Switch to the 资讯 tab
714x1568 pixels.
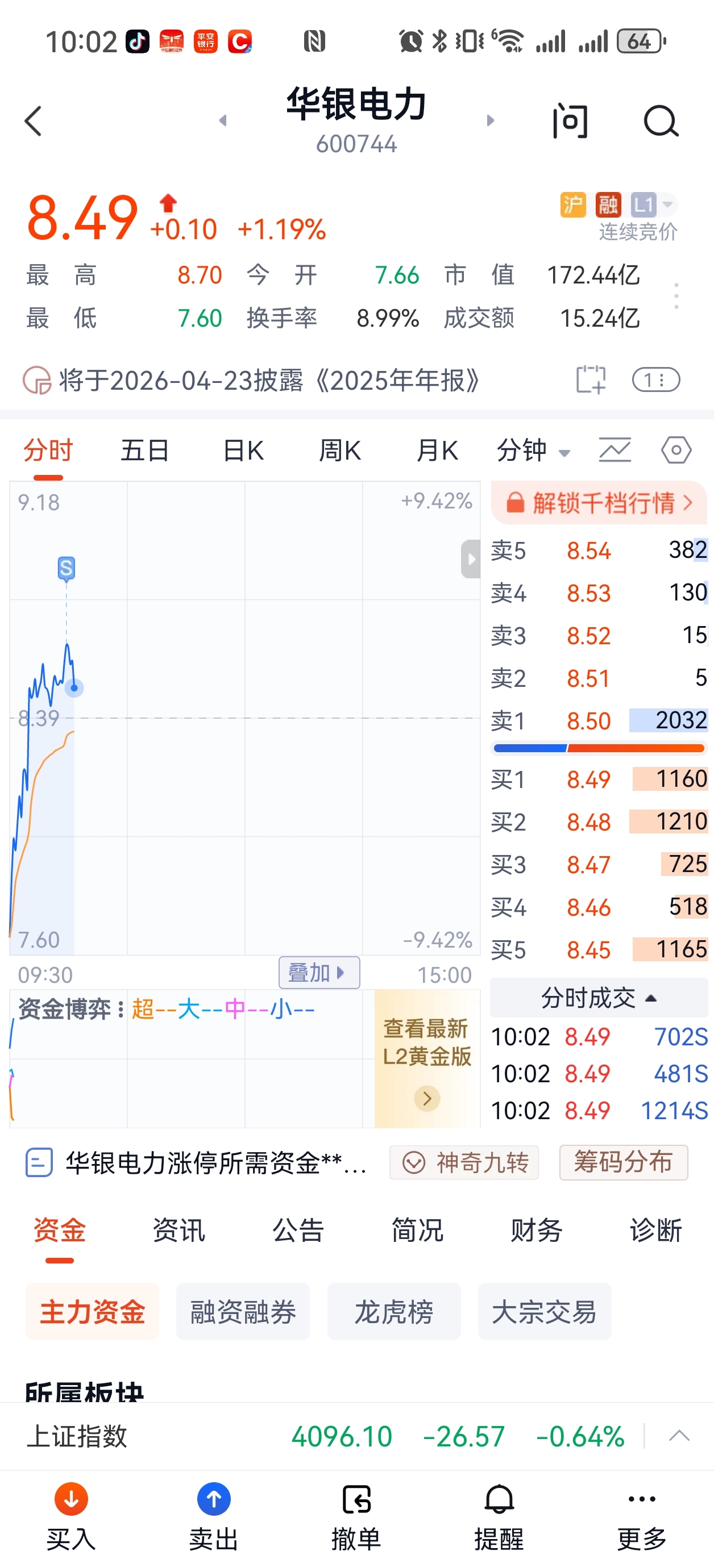tap(179, 1230)
